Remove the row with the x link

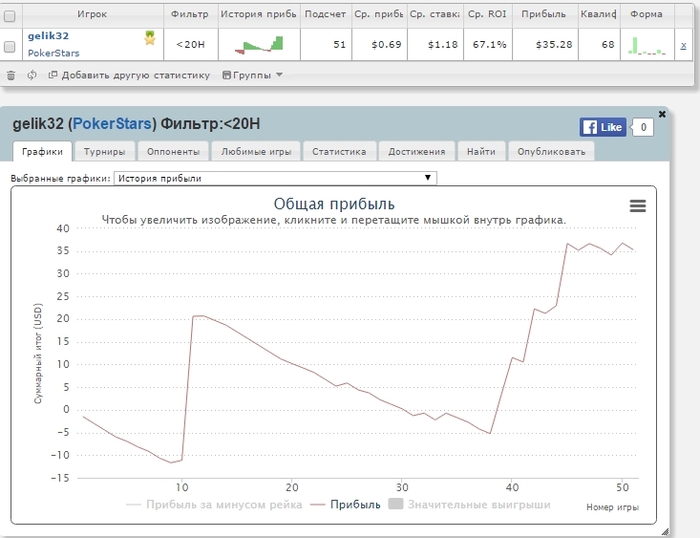click(x=683, y=45)
